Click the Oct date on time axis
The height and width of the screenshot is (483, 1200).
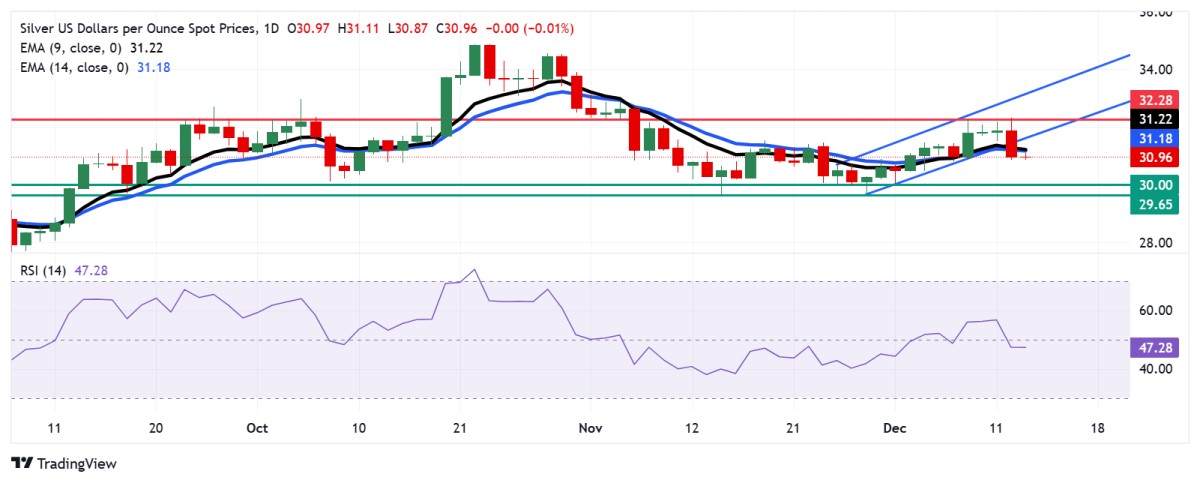pos(257,428)
